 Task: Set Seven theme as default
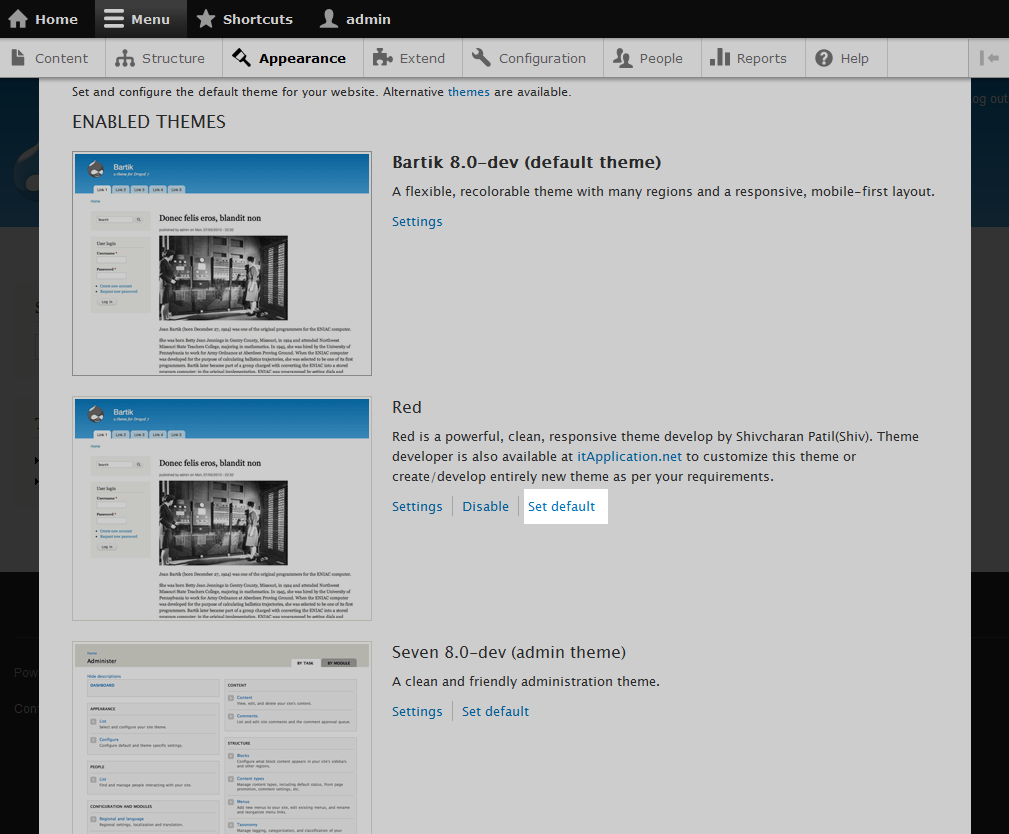coord(495,712)
